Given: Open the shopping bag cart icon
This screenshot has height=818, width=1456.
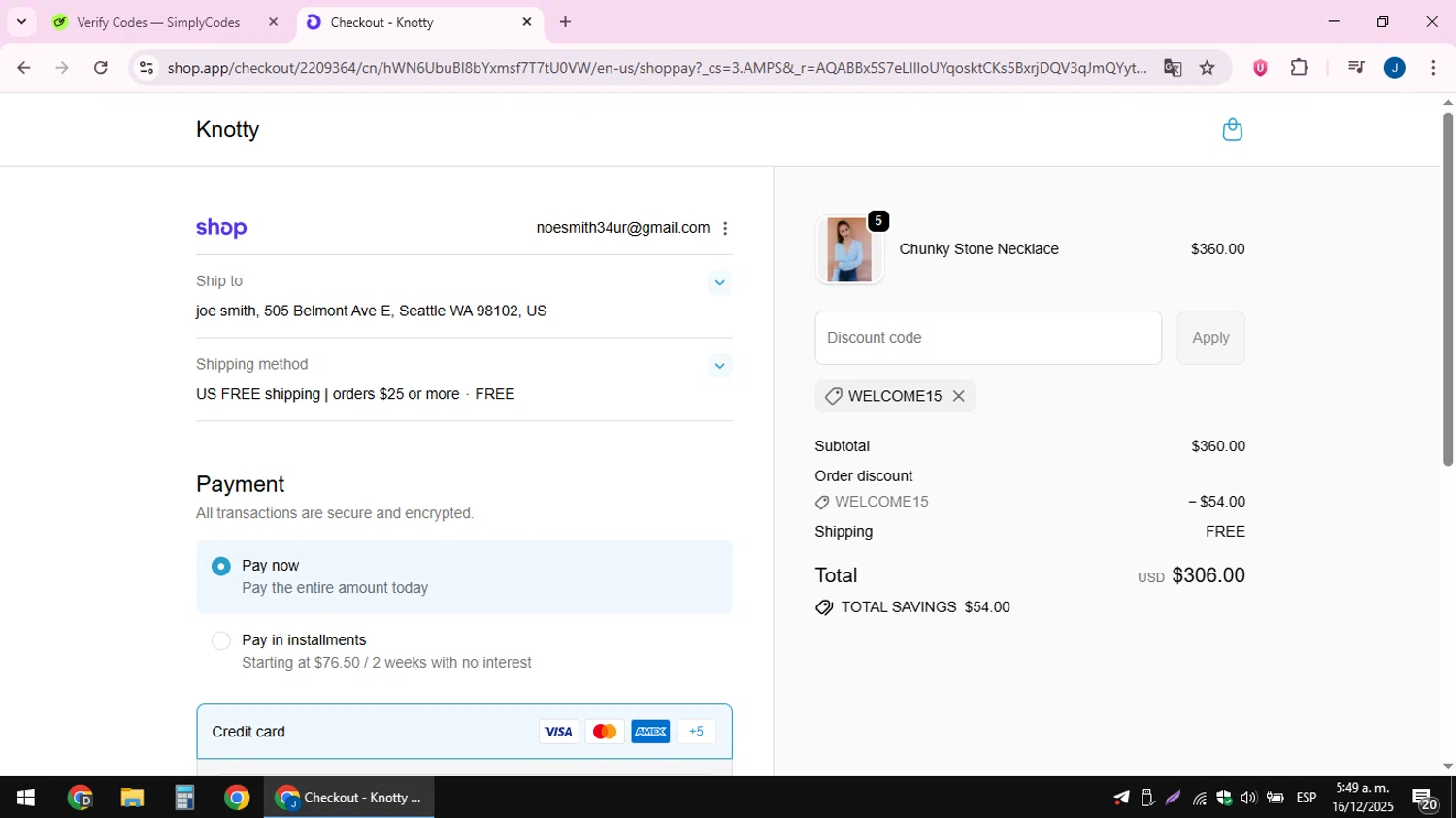Looking at the screenshot, I should pyautogui.click(x=1232, y=129).
